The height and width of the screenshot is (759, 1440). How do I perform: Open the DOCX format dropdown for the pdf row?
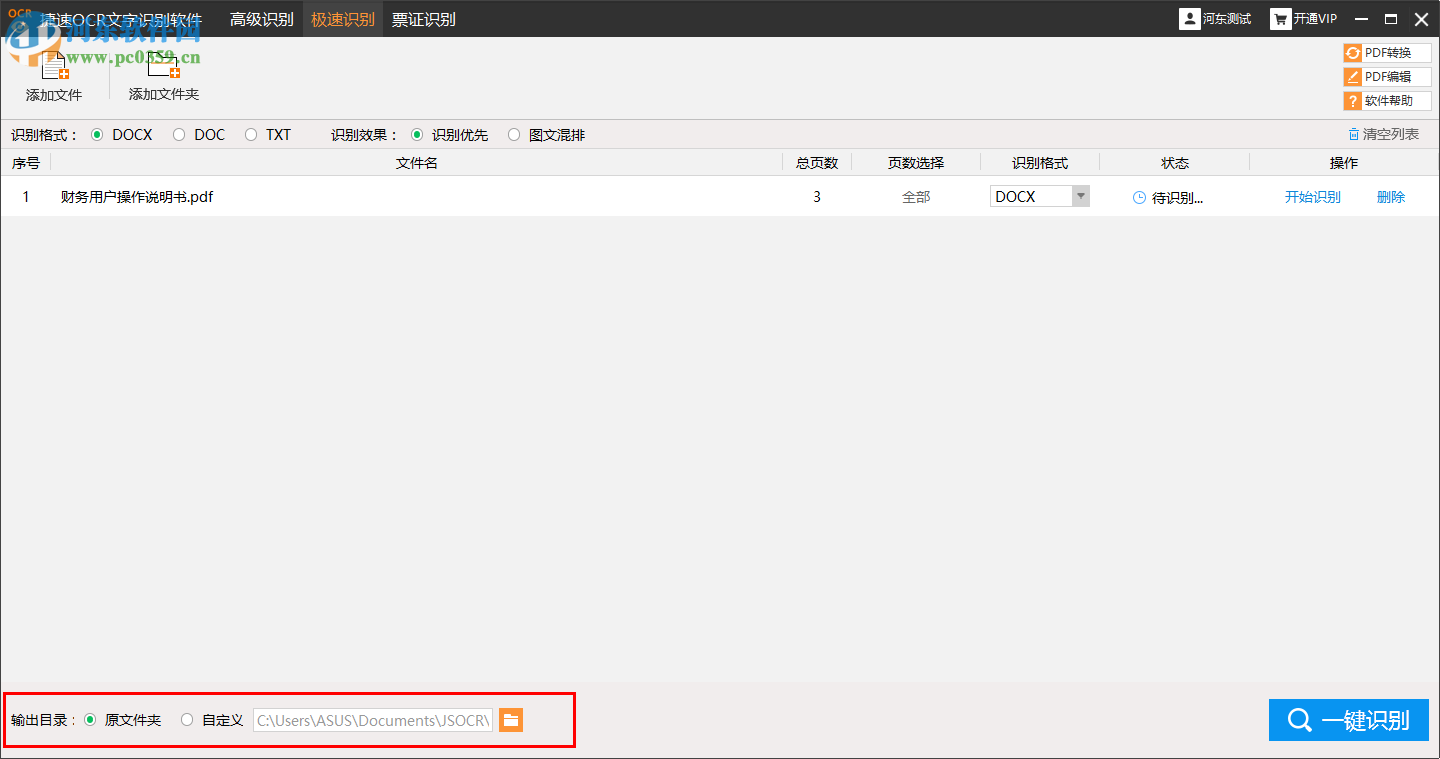click(1080, 196)
